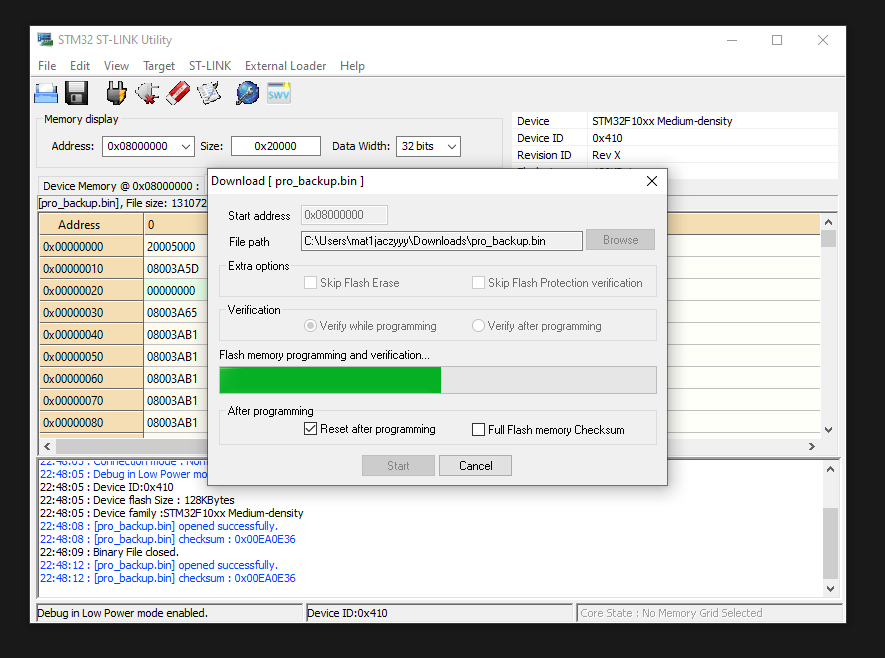Screen dimensions: 885x658
Task: Tick the Skip Flash Erase checkbox
Action: pyautogui.click(x=311, y=283)
